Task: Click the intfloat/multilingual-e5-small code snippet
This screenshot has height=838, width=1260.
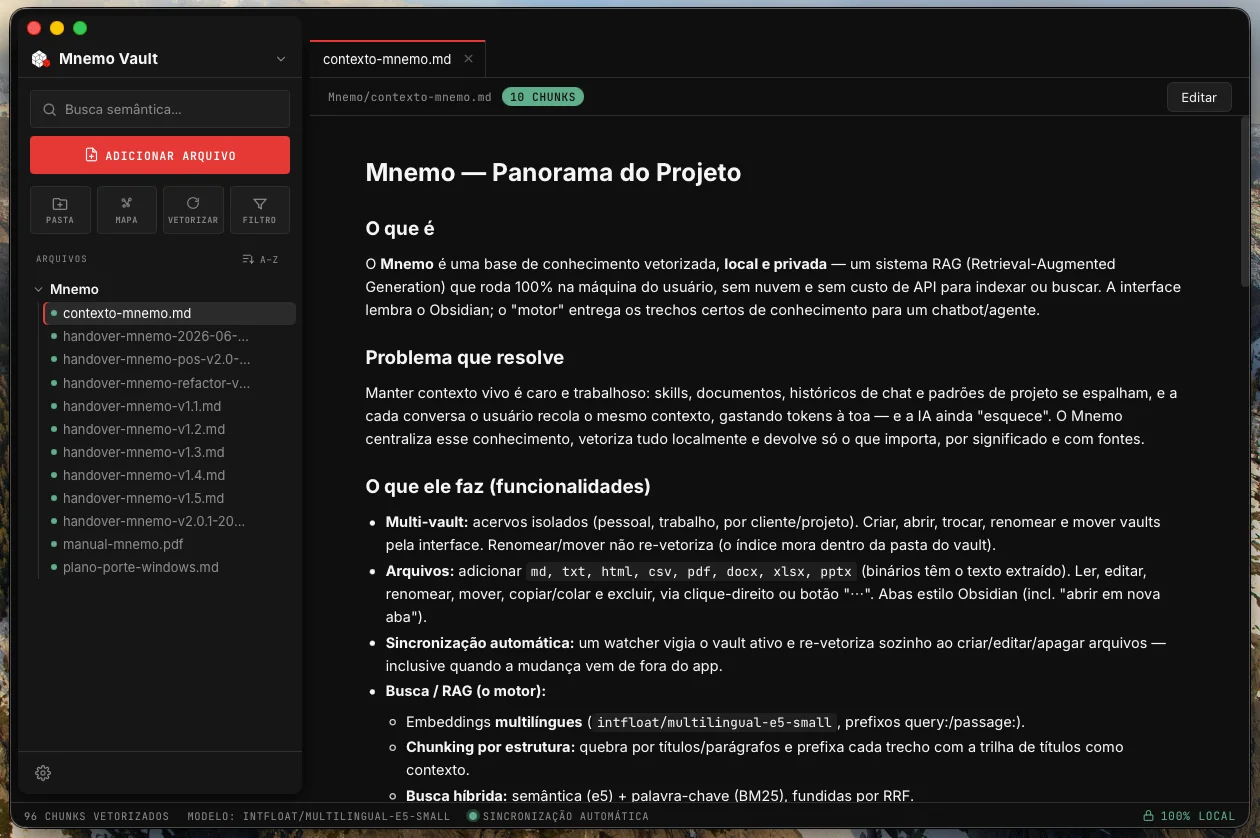Action: pyautogui.click(x=714, y=722)
